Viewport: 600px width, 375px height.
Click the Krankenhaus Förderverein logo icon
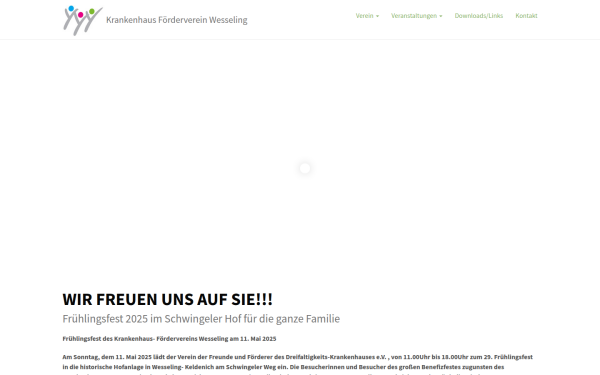click(x=83, y=20)
